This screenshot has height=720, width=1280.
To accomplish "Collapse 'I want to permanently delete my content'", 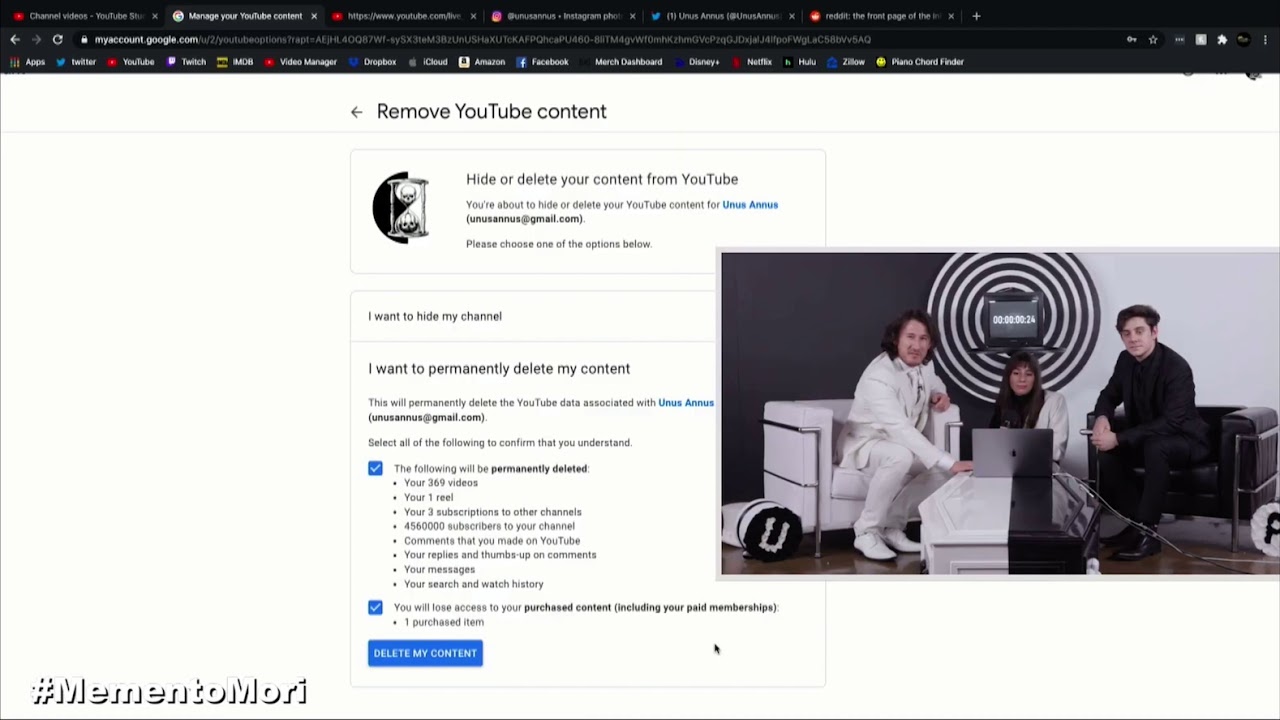I will tap(499, 368).
